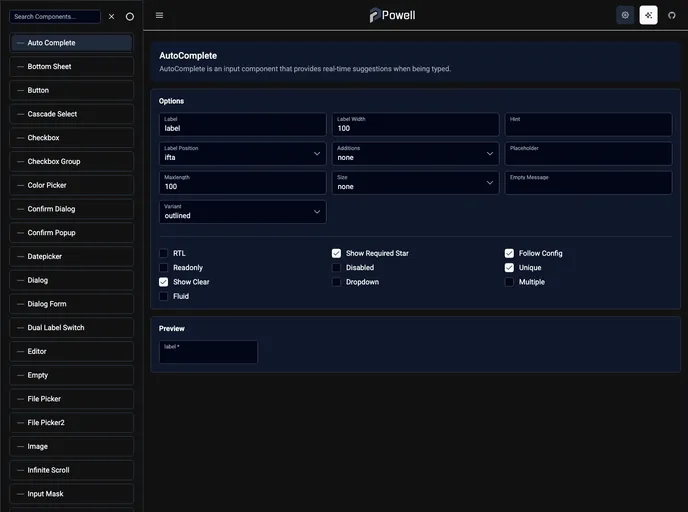Open Datepicker component page

(x=72, y=256)
